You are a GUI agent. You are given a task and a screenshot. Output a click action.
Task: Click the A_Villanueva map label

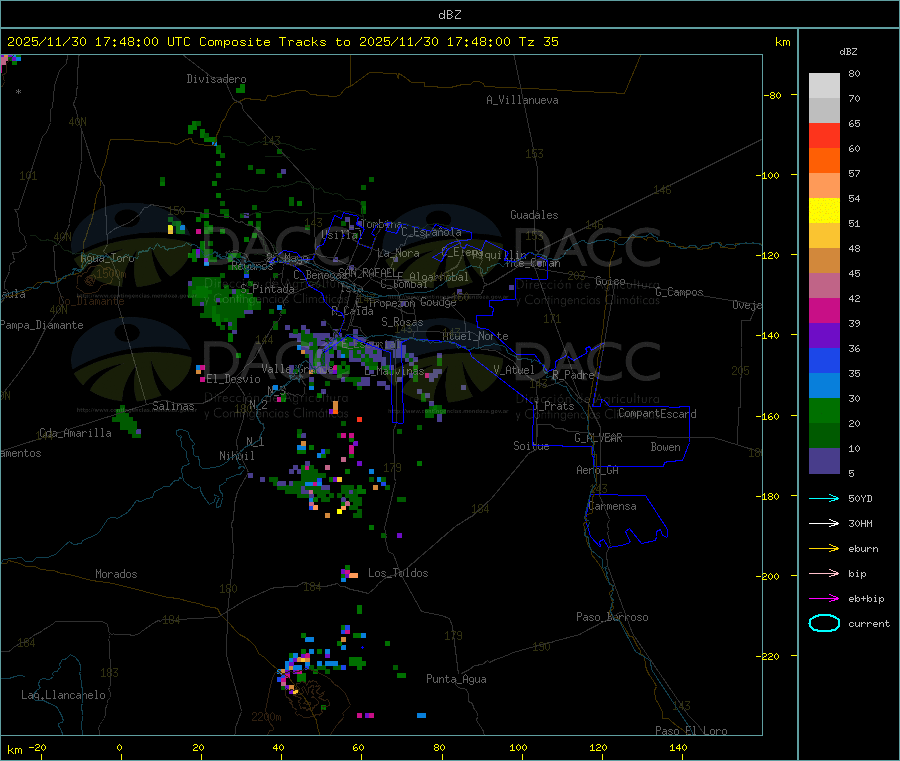click(522, 100)
